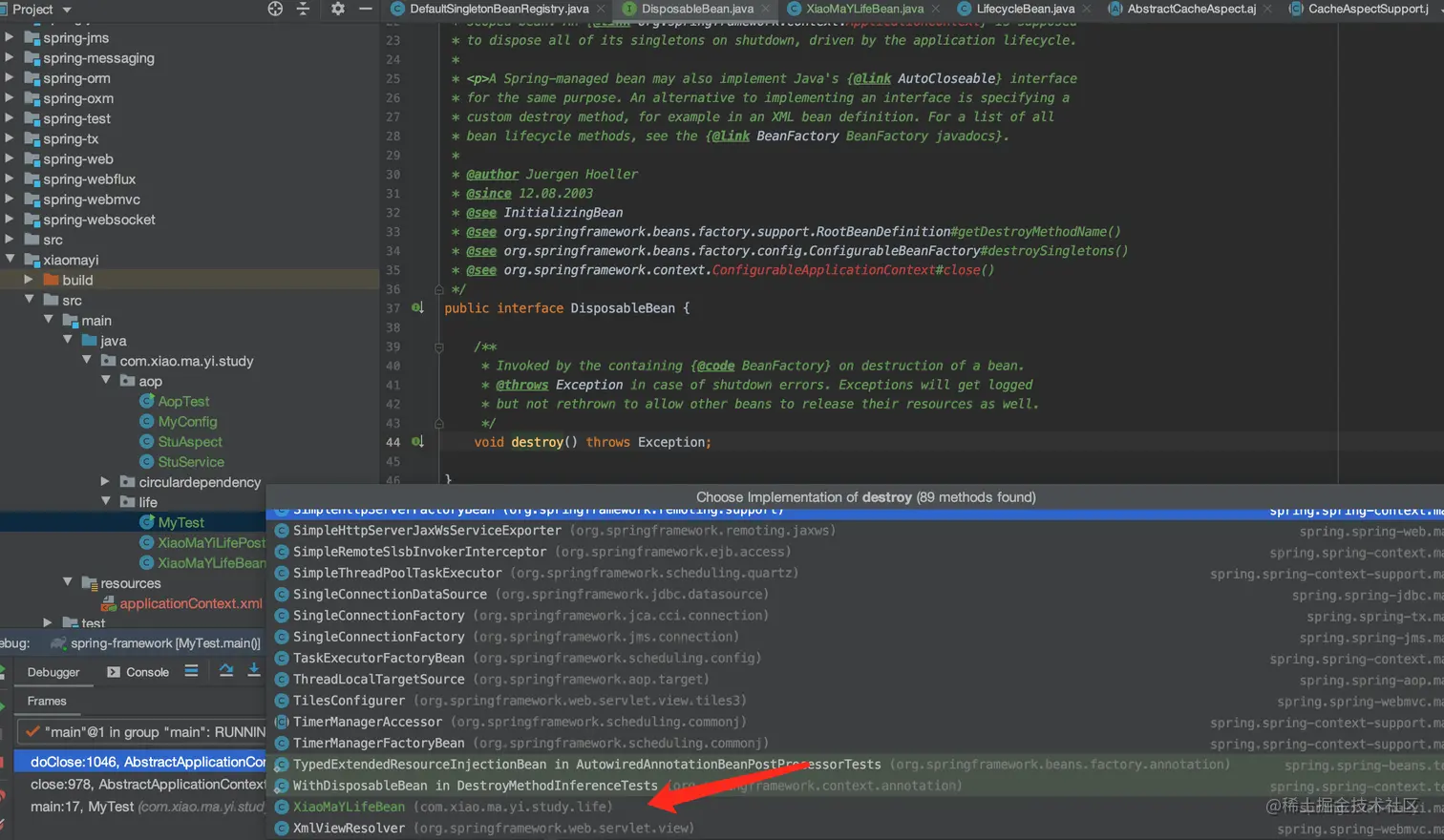Choose SimpleRemoteSlsbInvokerInterceptor in the popup list
Viewport: 1444px width, 840px height.
(x=855, y=552)
